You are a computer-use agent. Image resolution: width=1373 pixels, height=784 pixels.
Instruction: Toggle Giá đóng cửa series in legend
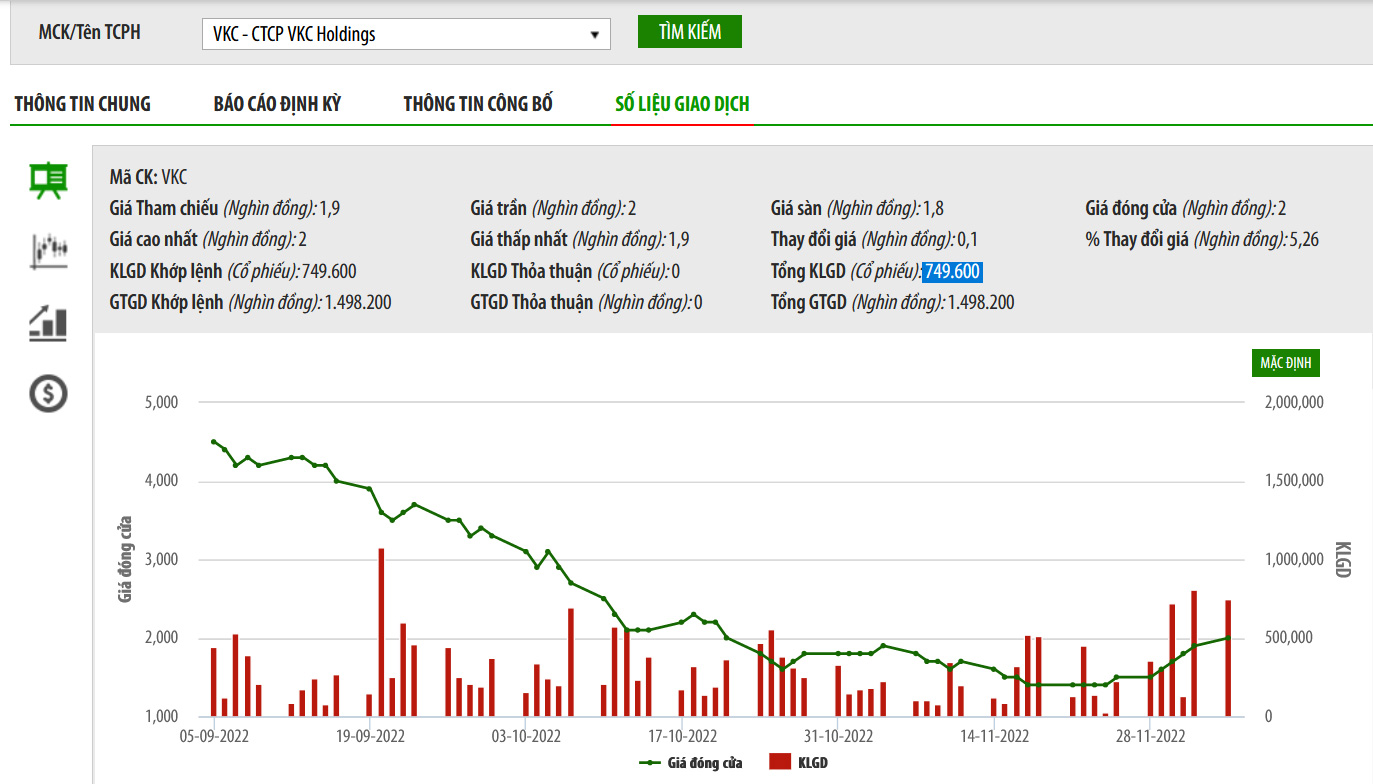[x=707, y=763]
